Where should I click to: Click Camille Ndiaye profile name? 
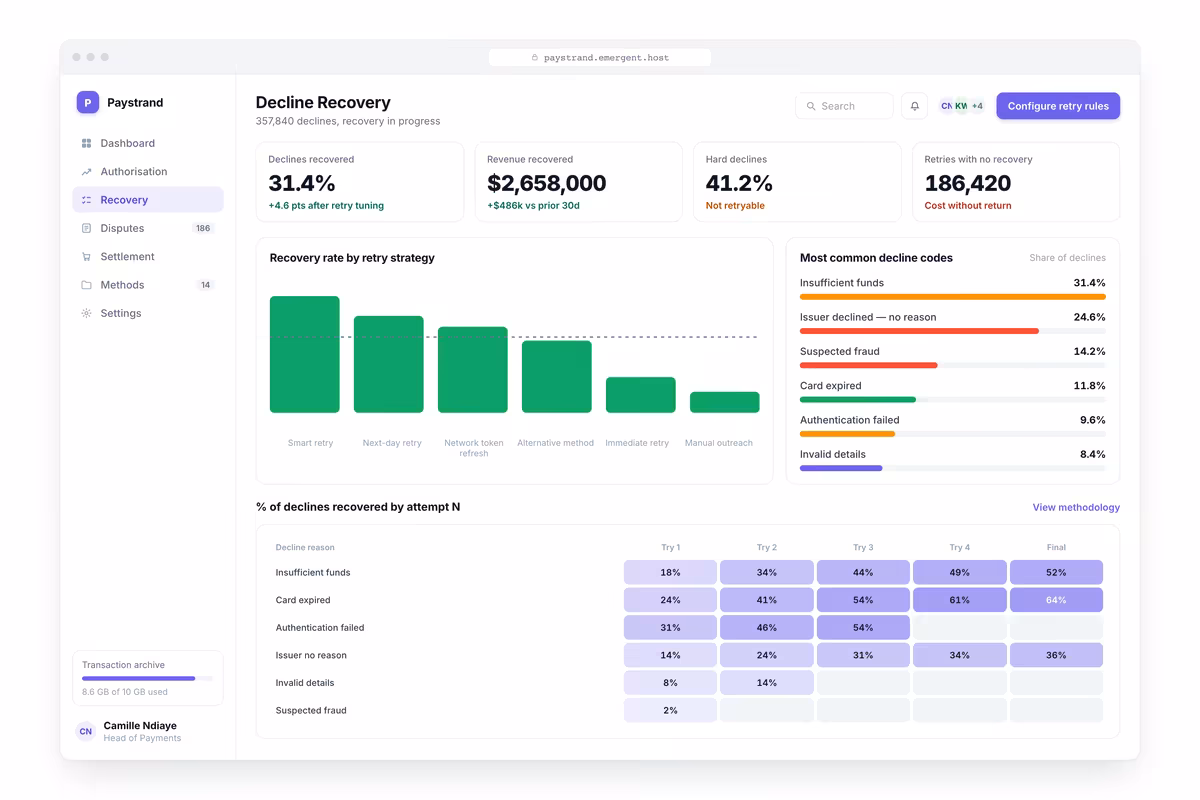tap(140, 726)
